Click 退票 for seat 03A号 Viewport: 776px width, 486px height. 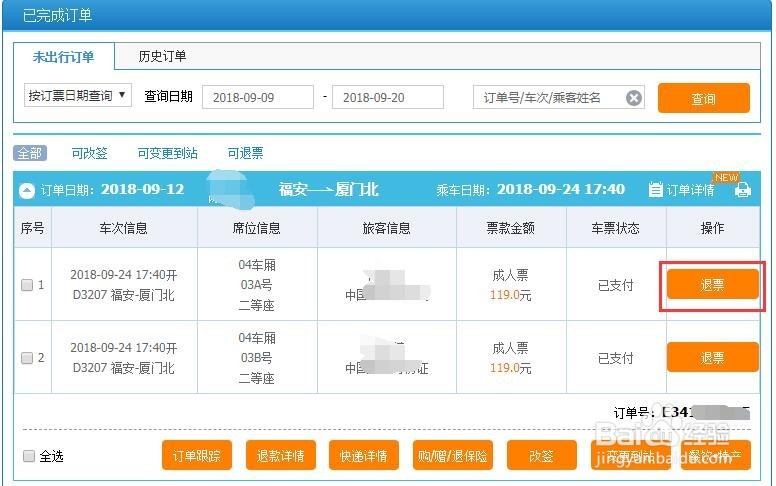(x=712, y=285)
